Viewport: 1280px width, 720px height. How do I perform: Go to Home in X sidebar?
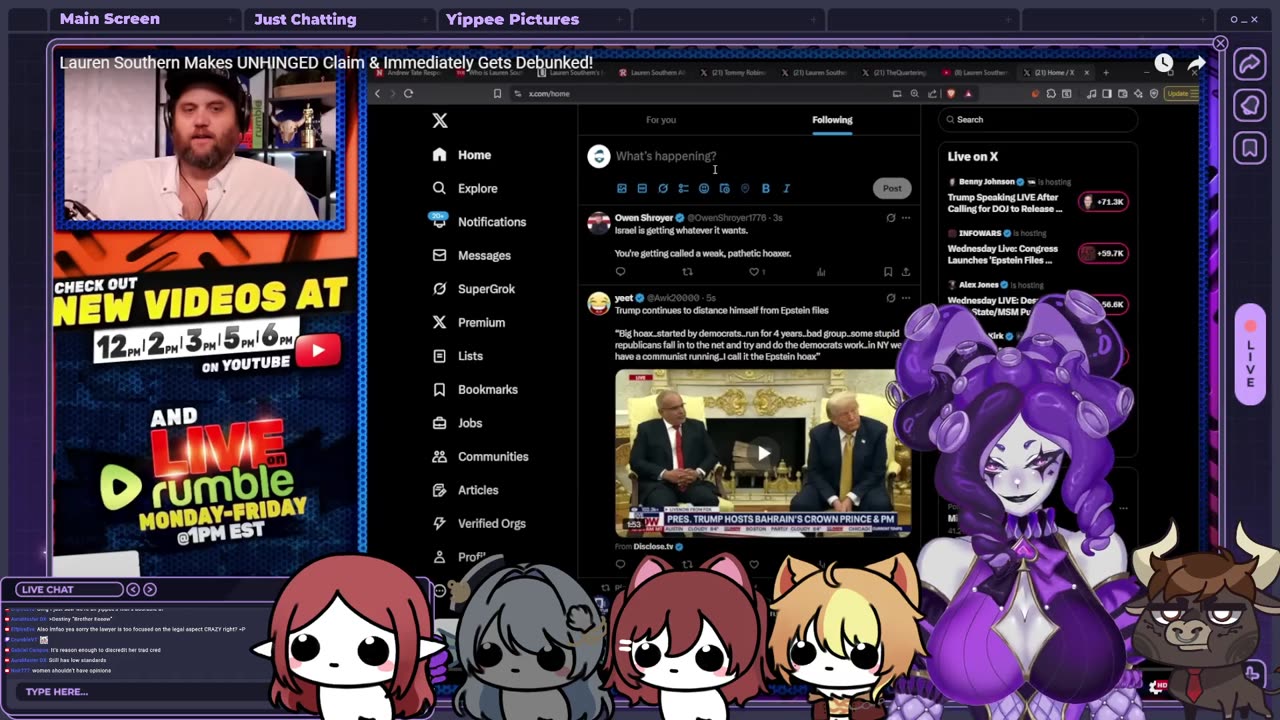point(462,155)
